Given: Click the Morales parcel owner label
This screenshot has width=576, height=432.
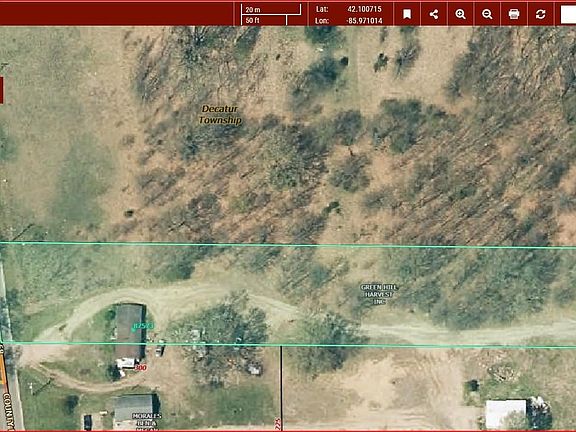Looking at the screenshot, I should point(147,422).
